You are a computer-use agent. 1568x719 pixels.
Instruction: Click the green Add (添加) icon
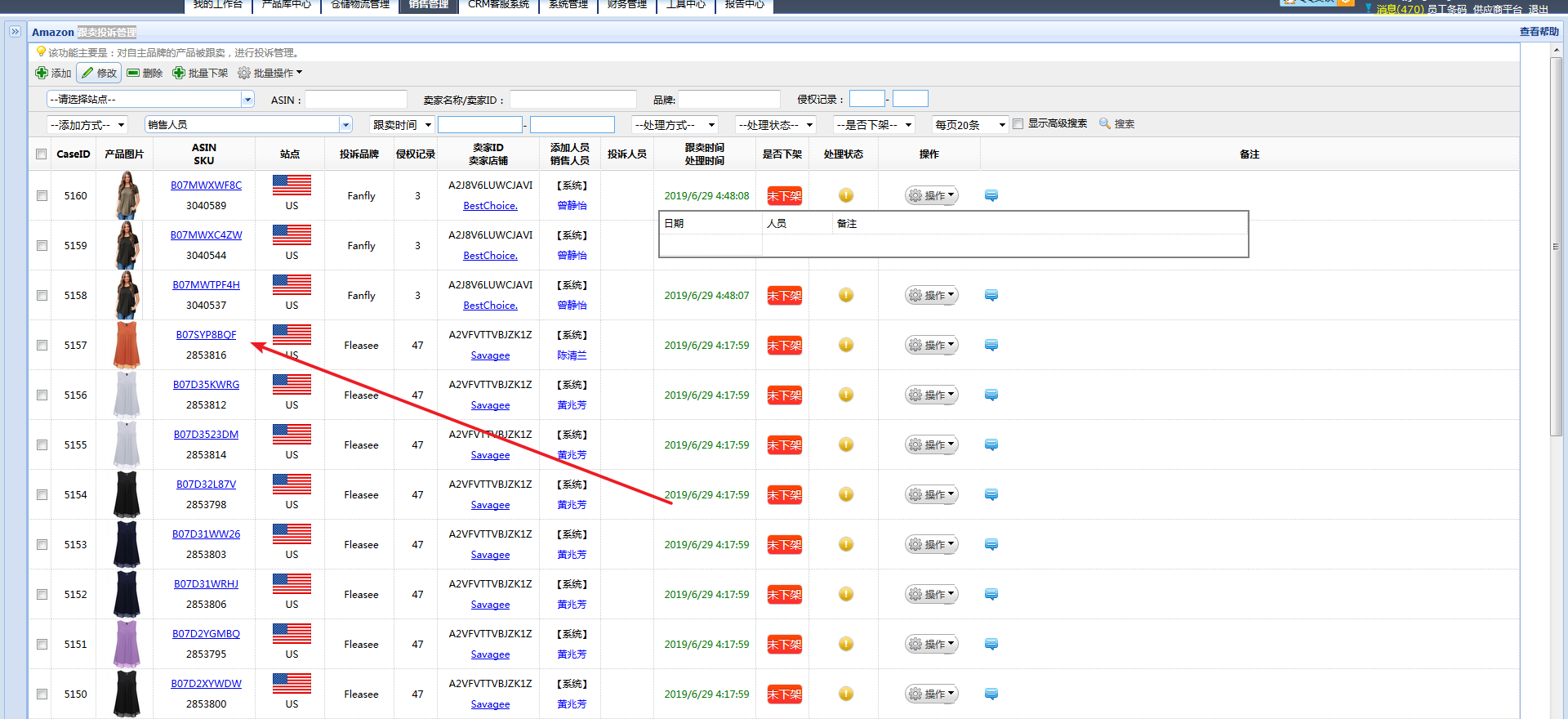[x=42, y=73]
